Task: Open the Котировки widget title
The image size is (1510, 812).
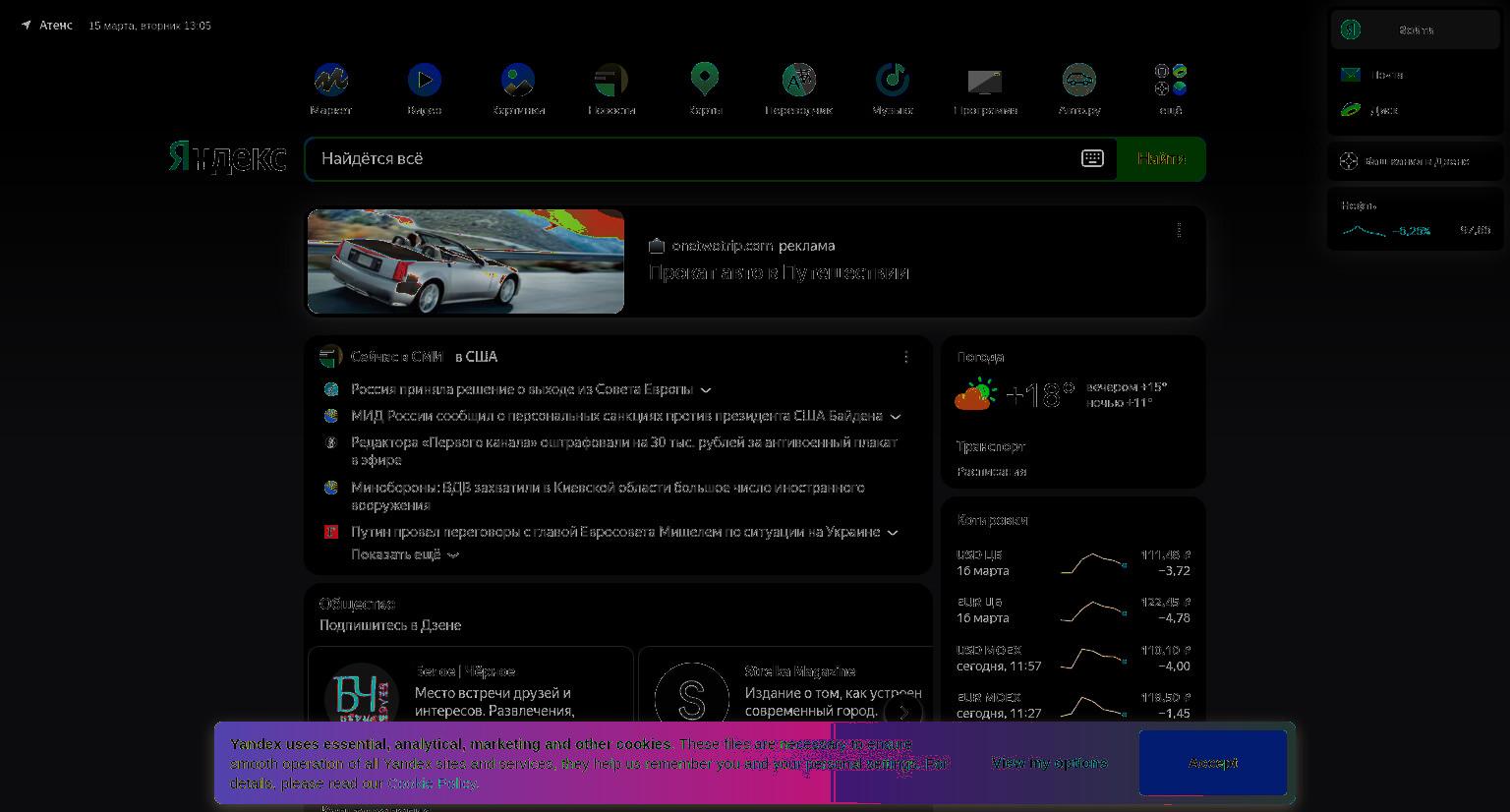Action: pos(993,520)
